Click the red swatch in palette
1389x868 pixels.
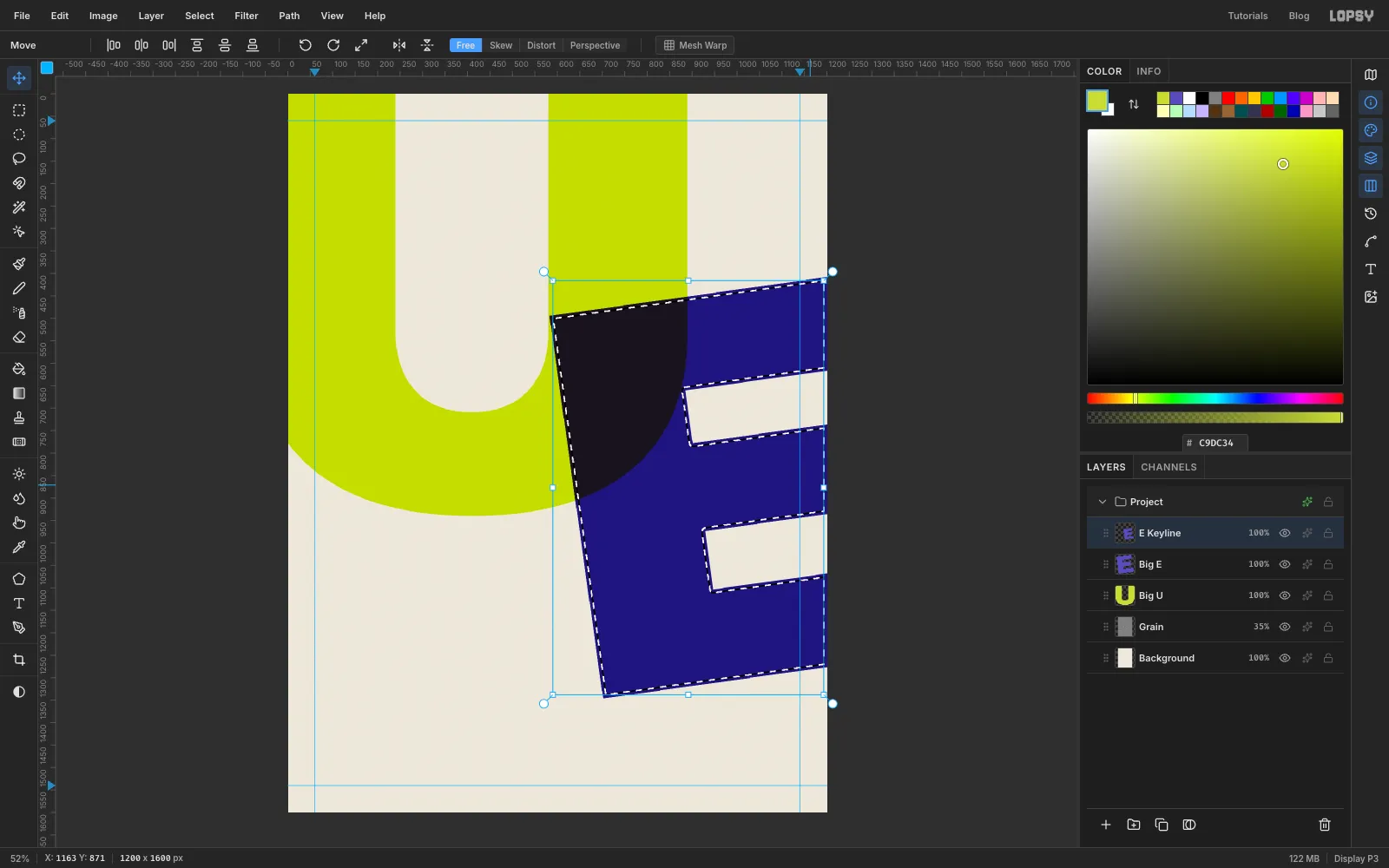pos(1228,98)
